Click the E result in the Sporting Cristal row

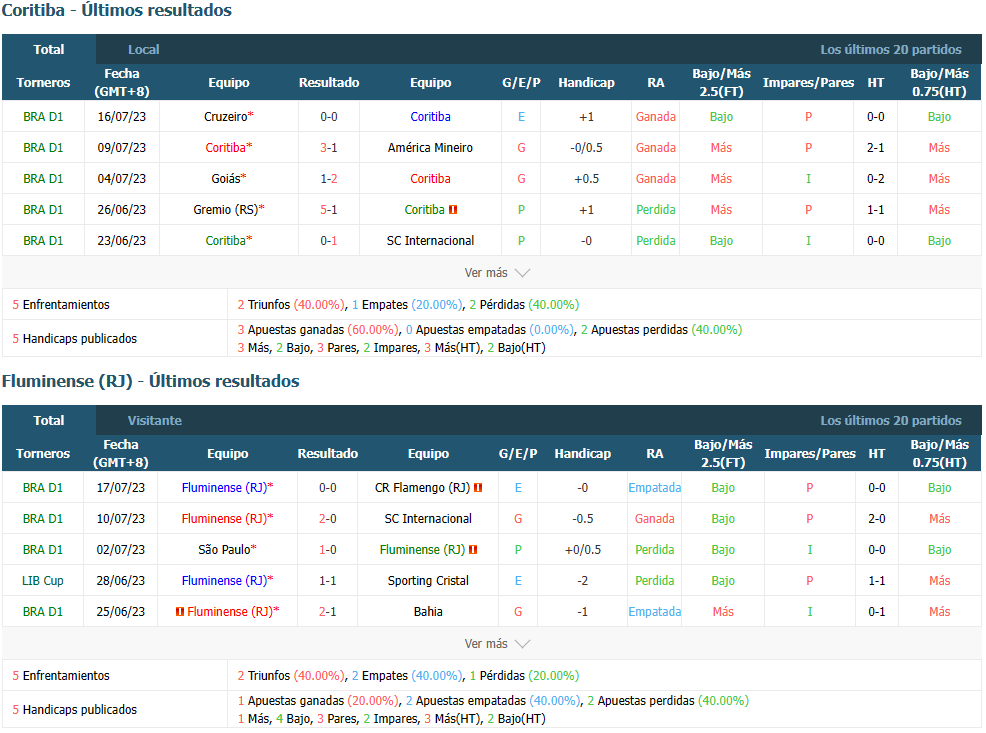click(518, 581)
